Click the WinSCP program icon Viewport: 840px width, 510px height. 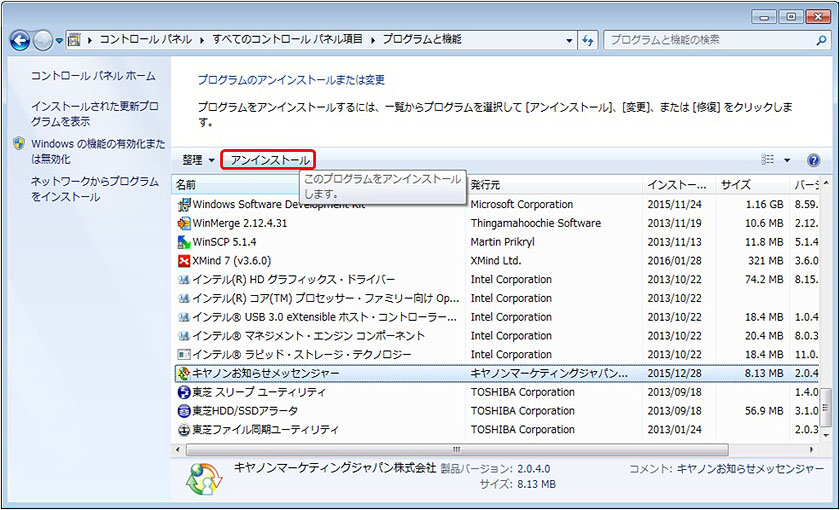pyautogui.click(x=183, y=242)
